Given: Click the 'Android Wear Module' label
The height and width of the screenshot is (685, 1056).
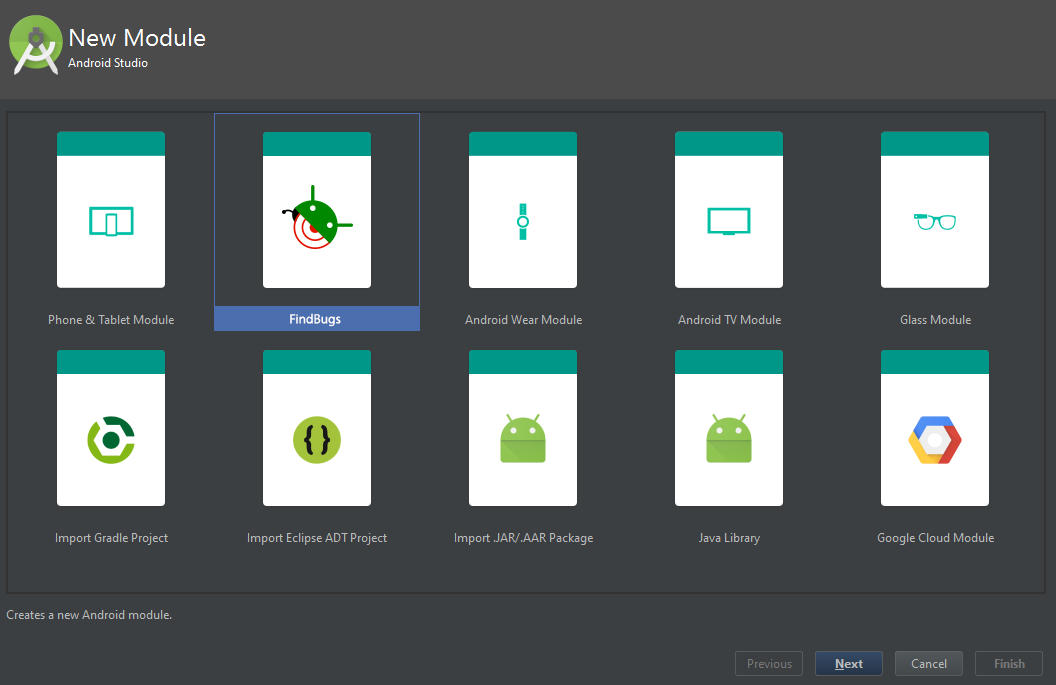Looking at the screenshot, I should coord(523,320).
